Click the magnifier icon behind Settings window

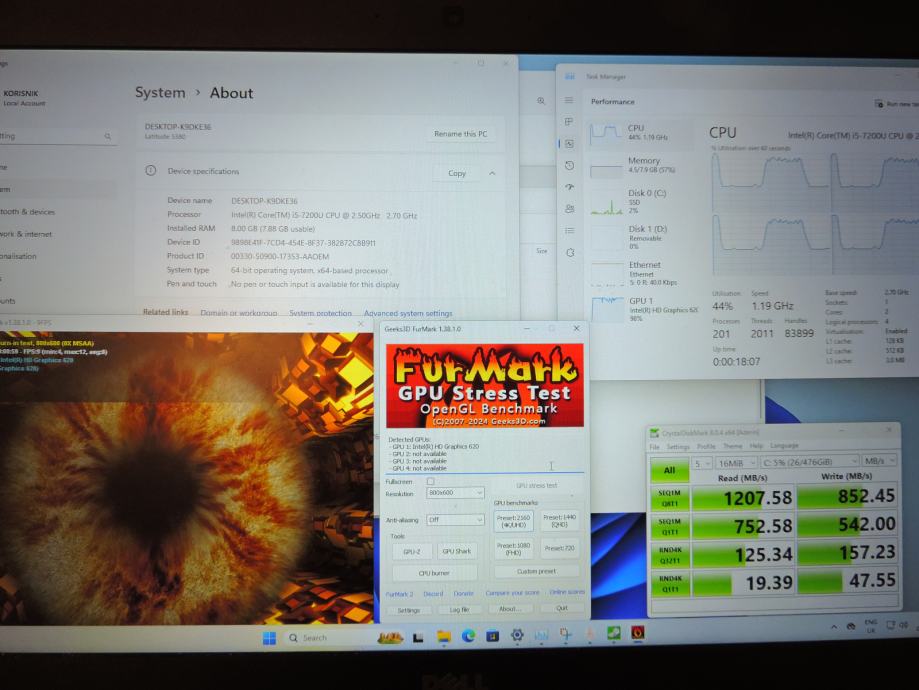[x=541, y=101]
